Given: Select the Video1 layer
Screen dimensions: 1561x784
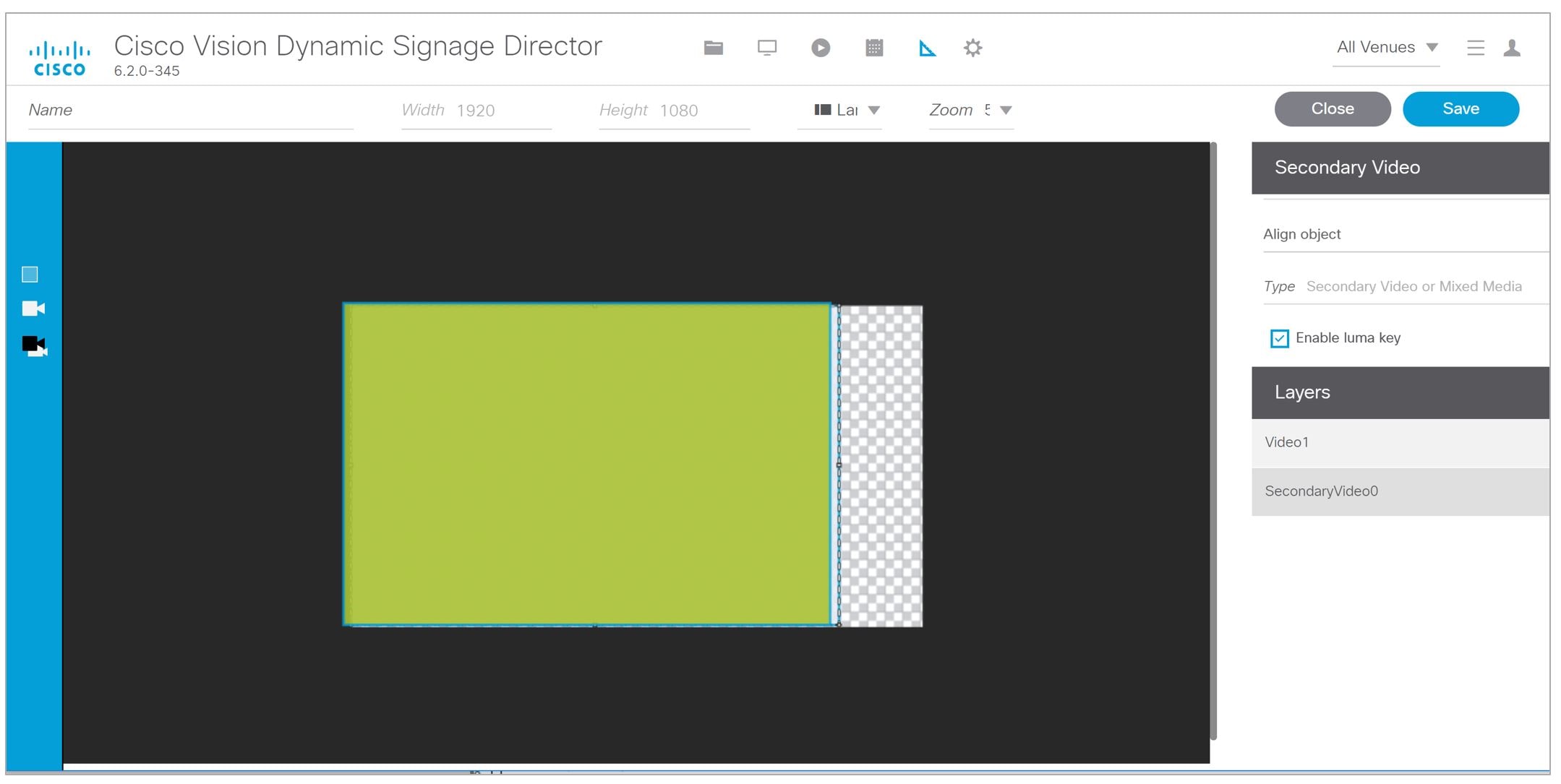Looking at the screenshot, I should (1400, 442).
